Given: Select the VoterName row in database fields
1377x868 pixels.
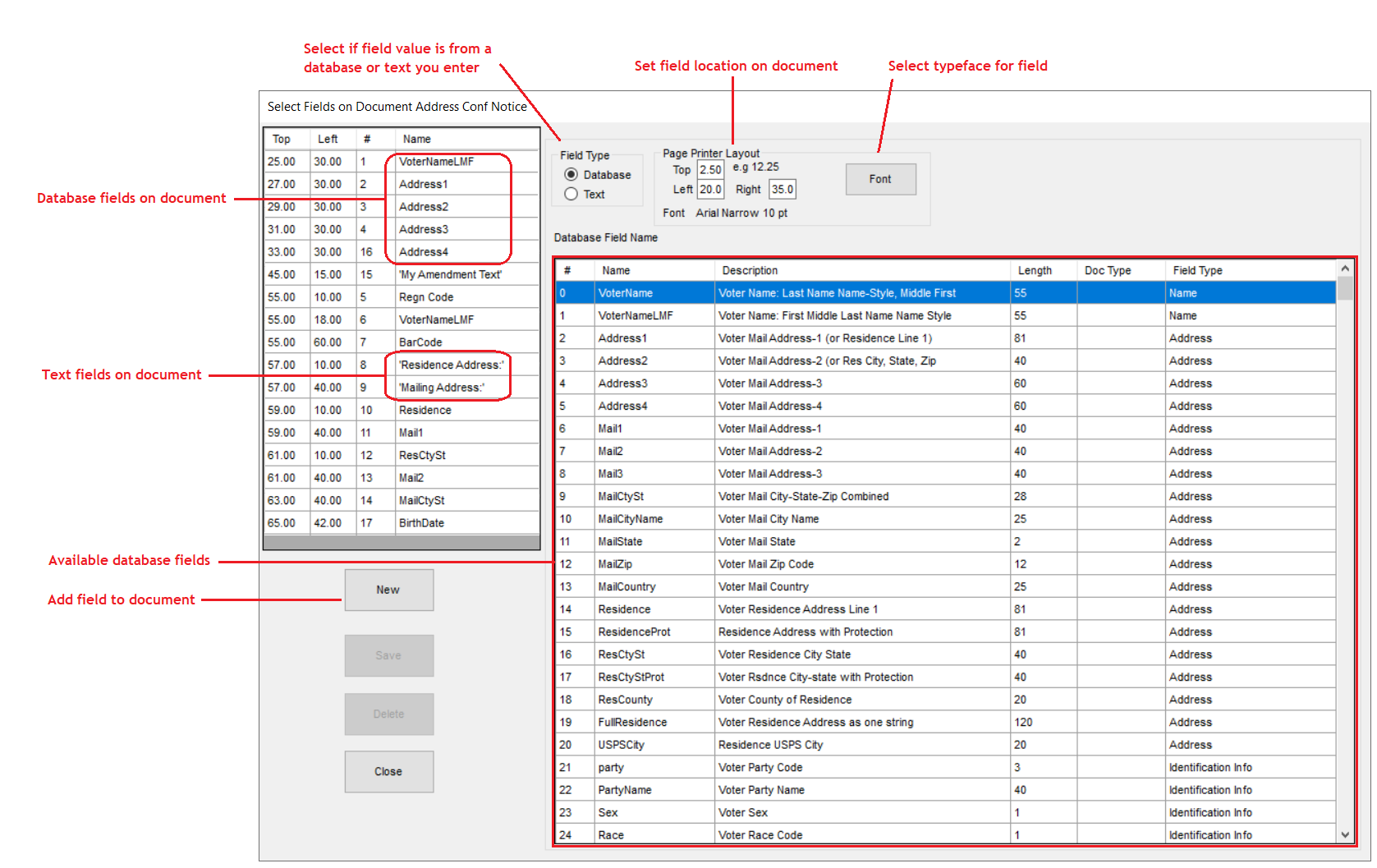Looking at the screenshot, I should click(x=626, y=293).
